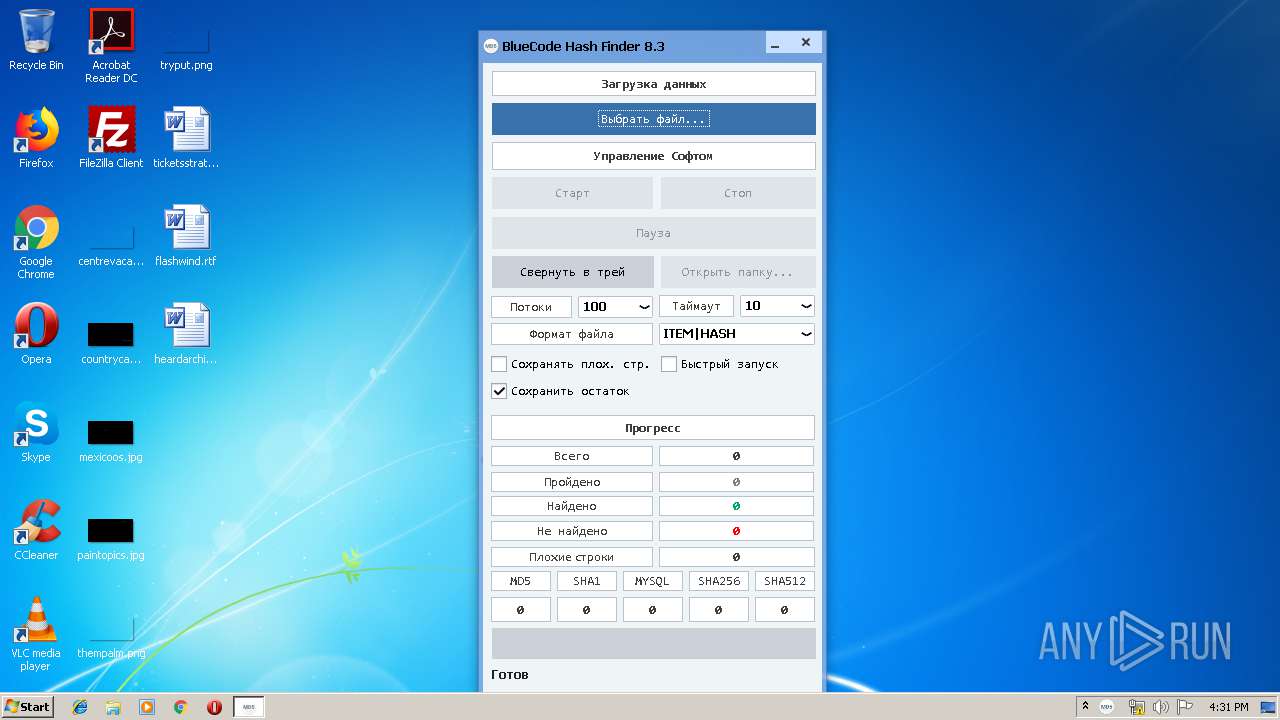Open Windows Explorer folder in the taskbar
1280x720 pixels.
tap(113, 707)
